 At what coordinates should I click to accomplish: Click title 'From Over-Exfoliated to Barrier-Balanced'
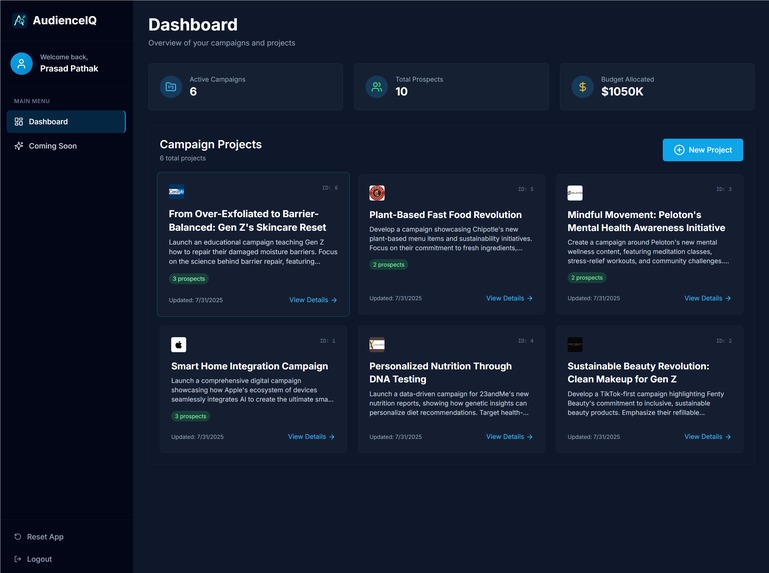tap(248, 220)
